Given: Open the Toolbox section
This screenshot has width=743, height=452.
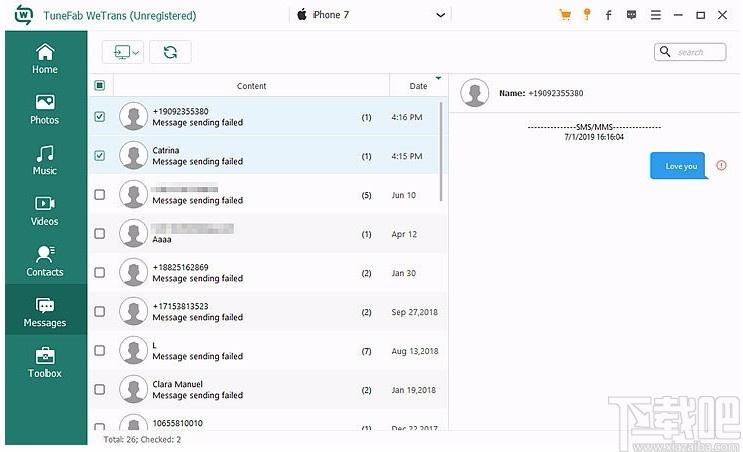Looking at the screenshot, I should tap(45, 363).
